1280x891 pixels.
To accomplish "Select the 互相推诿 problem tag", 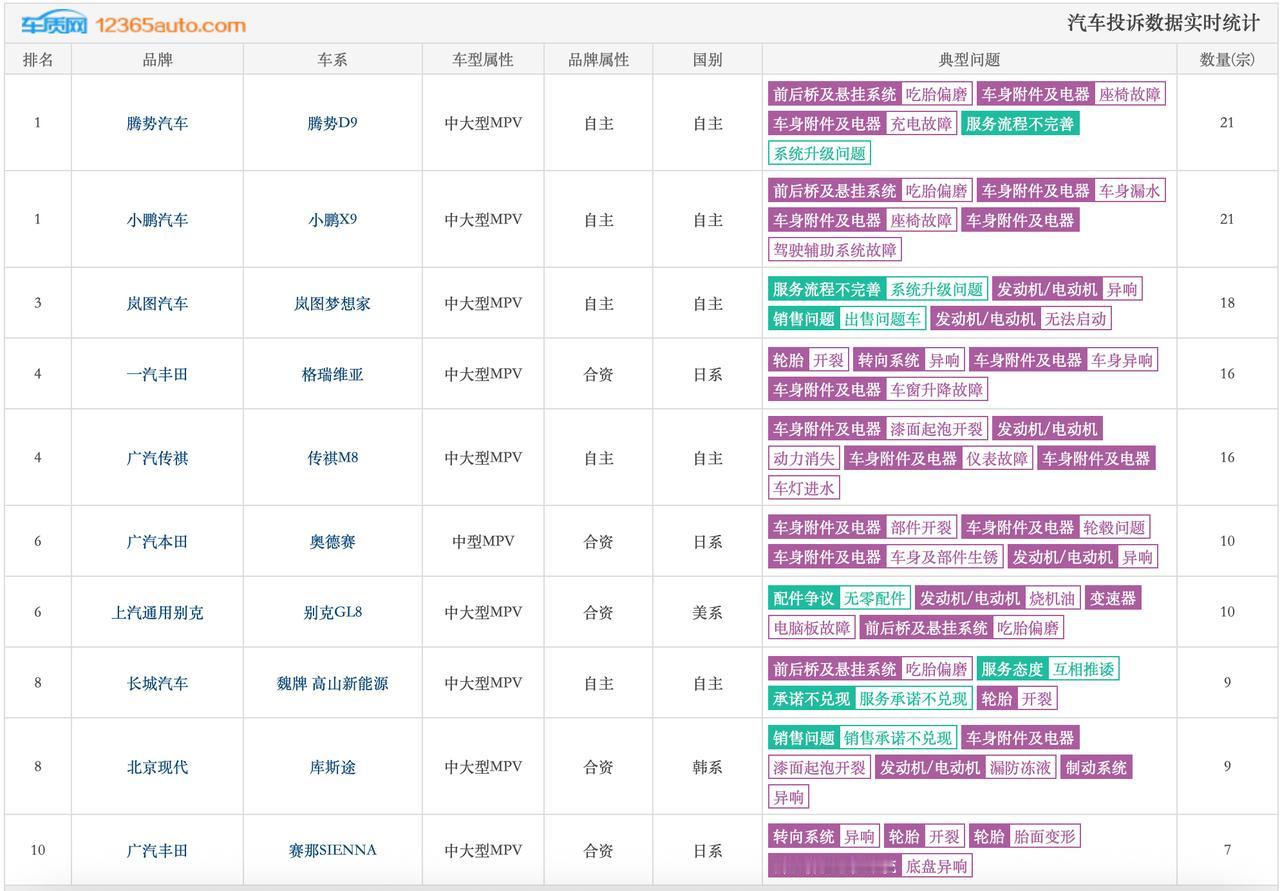I will pos(1083,670).
